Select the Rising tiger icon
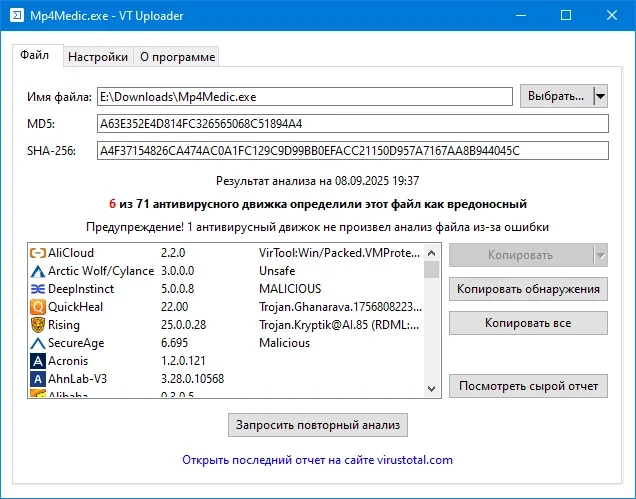This screenshot has width=636, height=499. (x=38, y=325)
